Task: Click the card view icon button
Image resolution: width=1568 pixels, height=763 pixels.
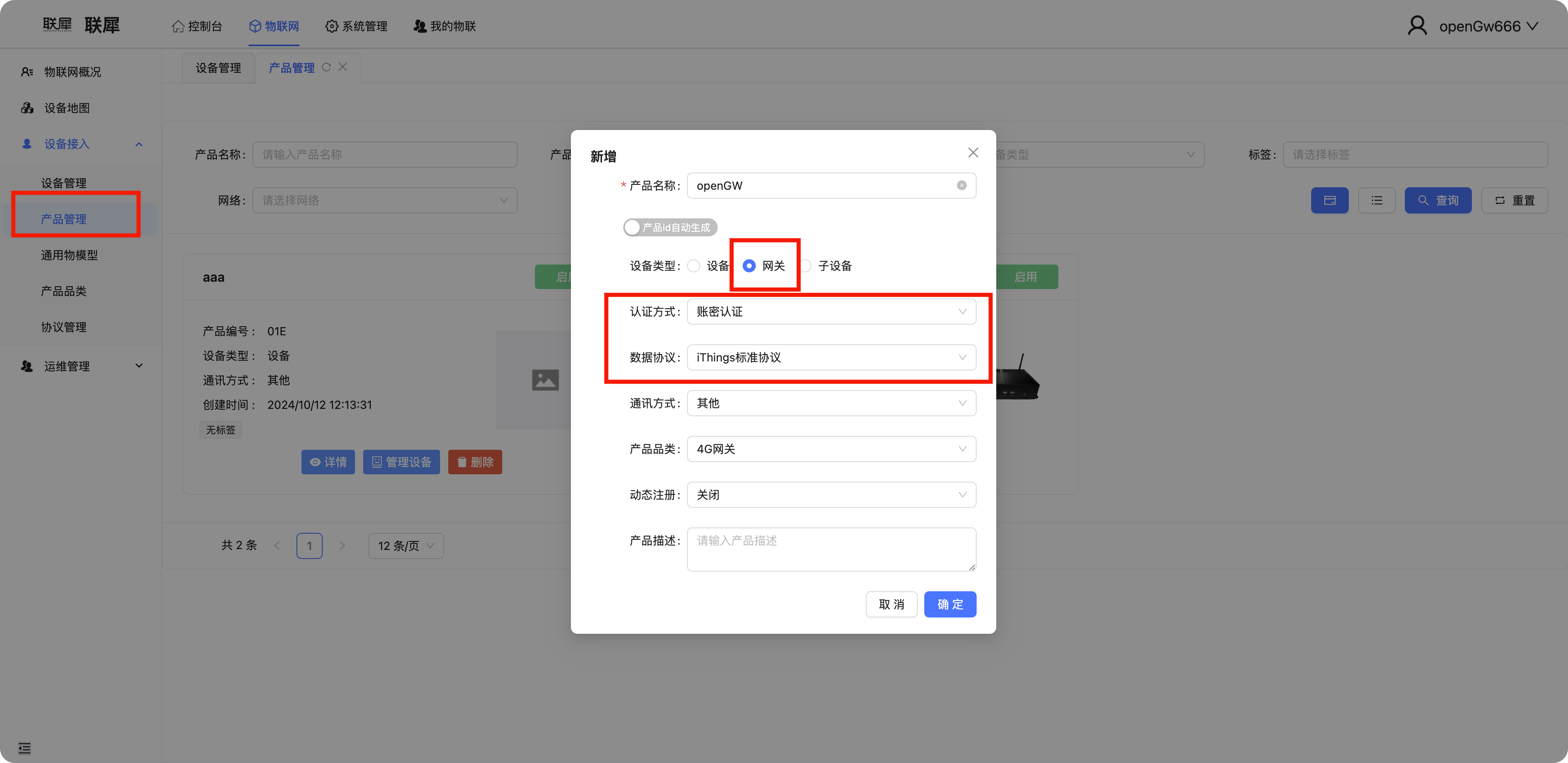Action: (x=1330, y=200)
